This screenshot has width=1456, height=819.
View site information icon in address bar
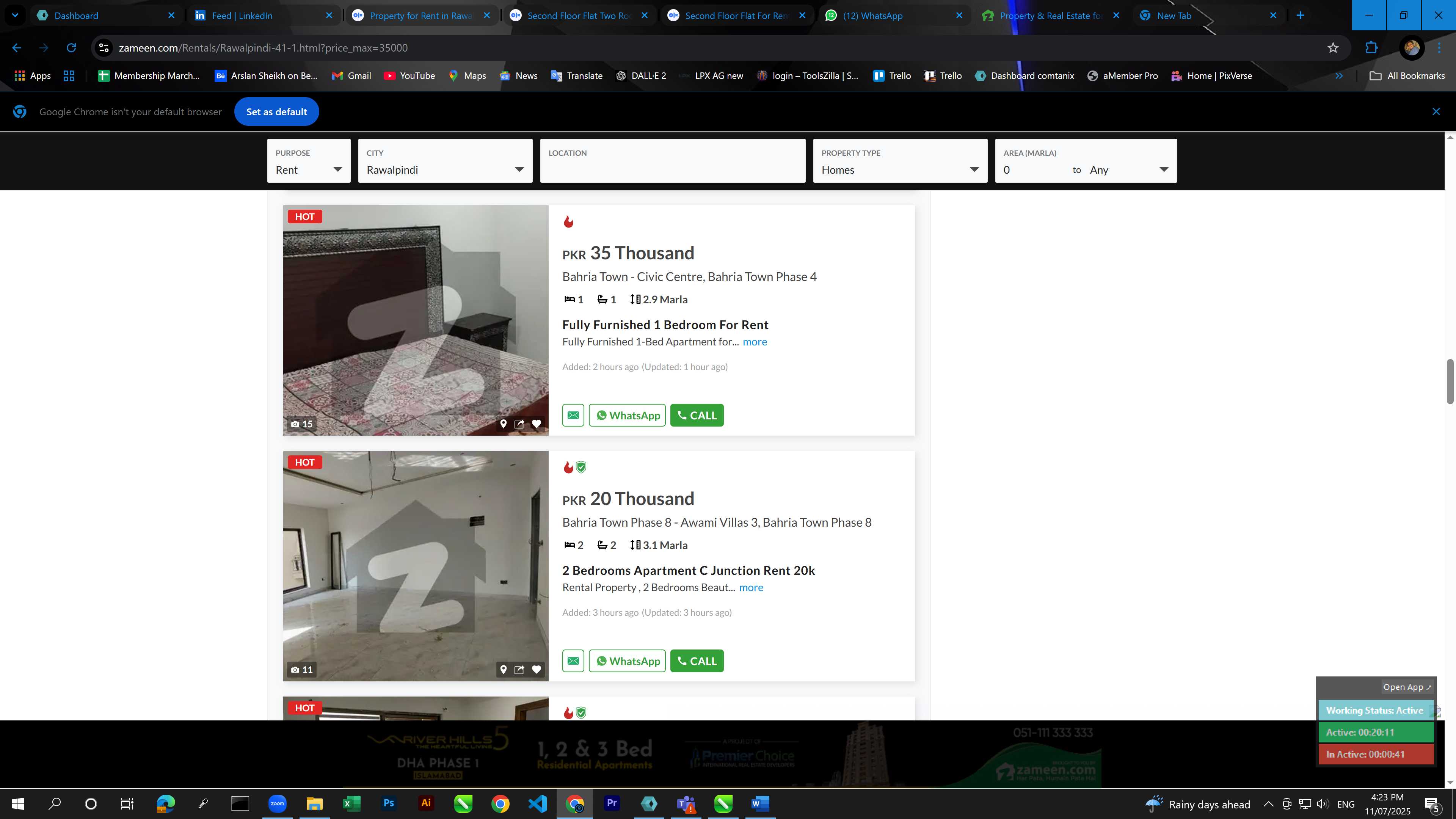[104, 48]
